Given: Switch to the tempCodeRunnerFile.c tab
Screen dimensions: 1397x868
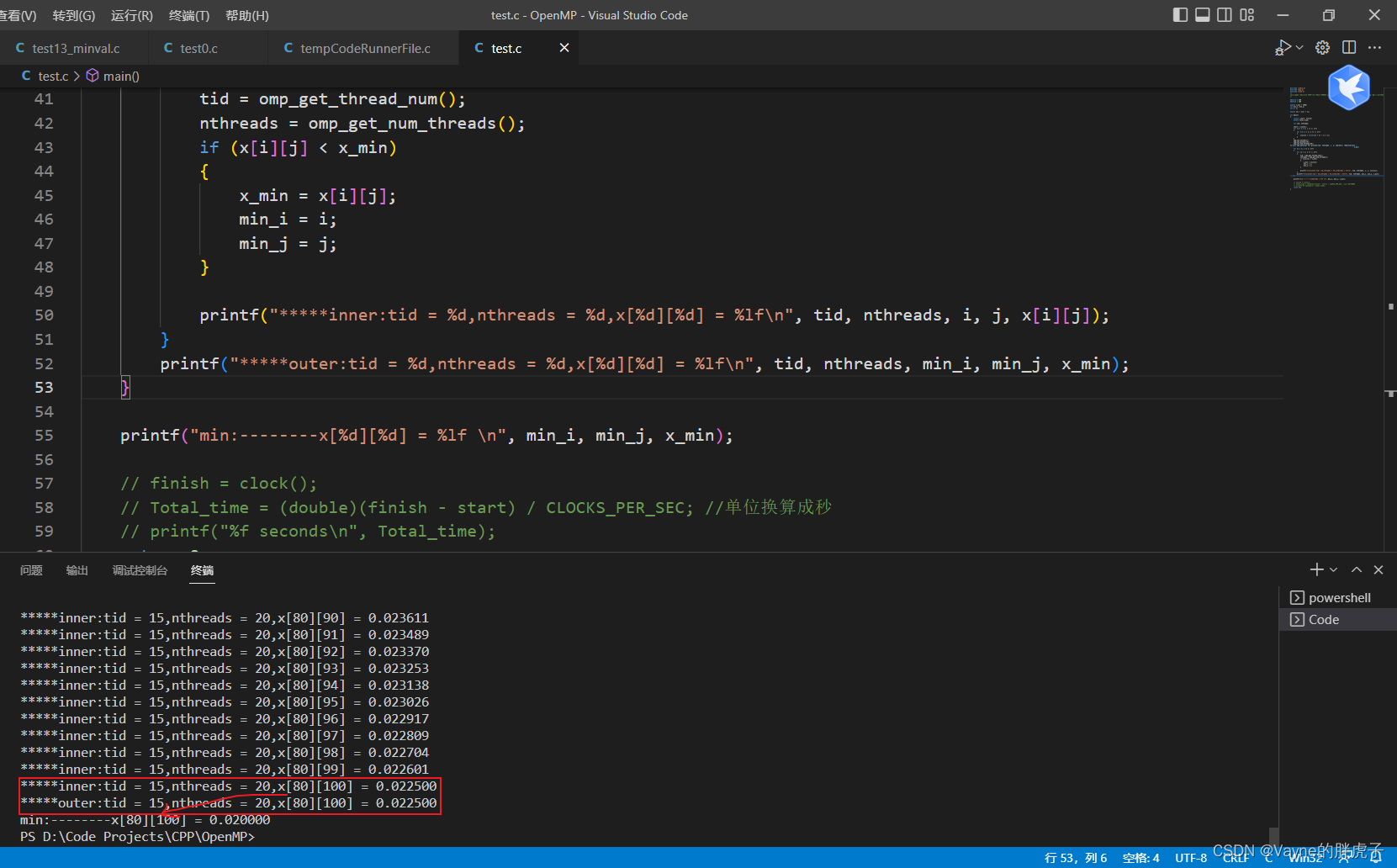Looking at the screenshot, I should 364,48.
